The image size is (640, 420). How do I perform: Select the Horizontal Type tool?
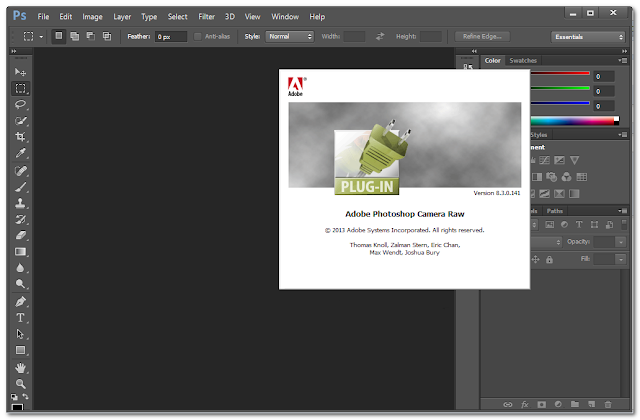pos(20,318)
